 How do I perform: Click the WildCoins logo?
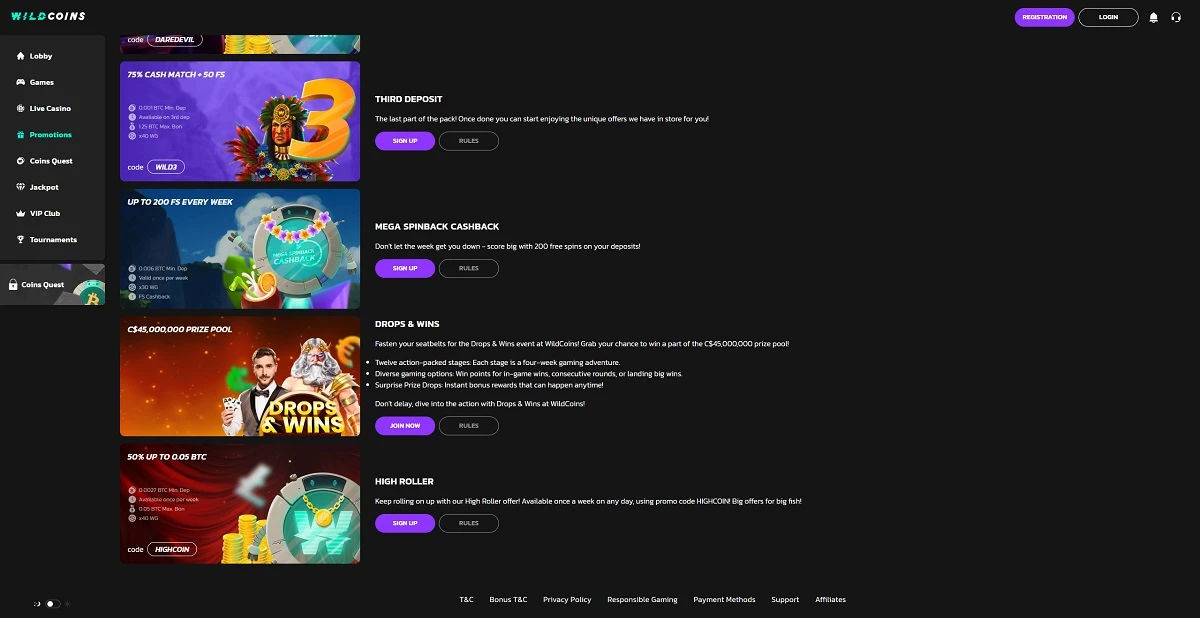[x=48, y=17]
